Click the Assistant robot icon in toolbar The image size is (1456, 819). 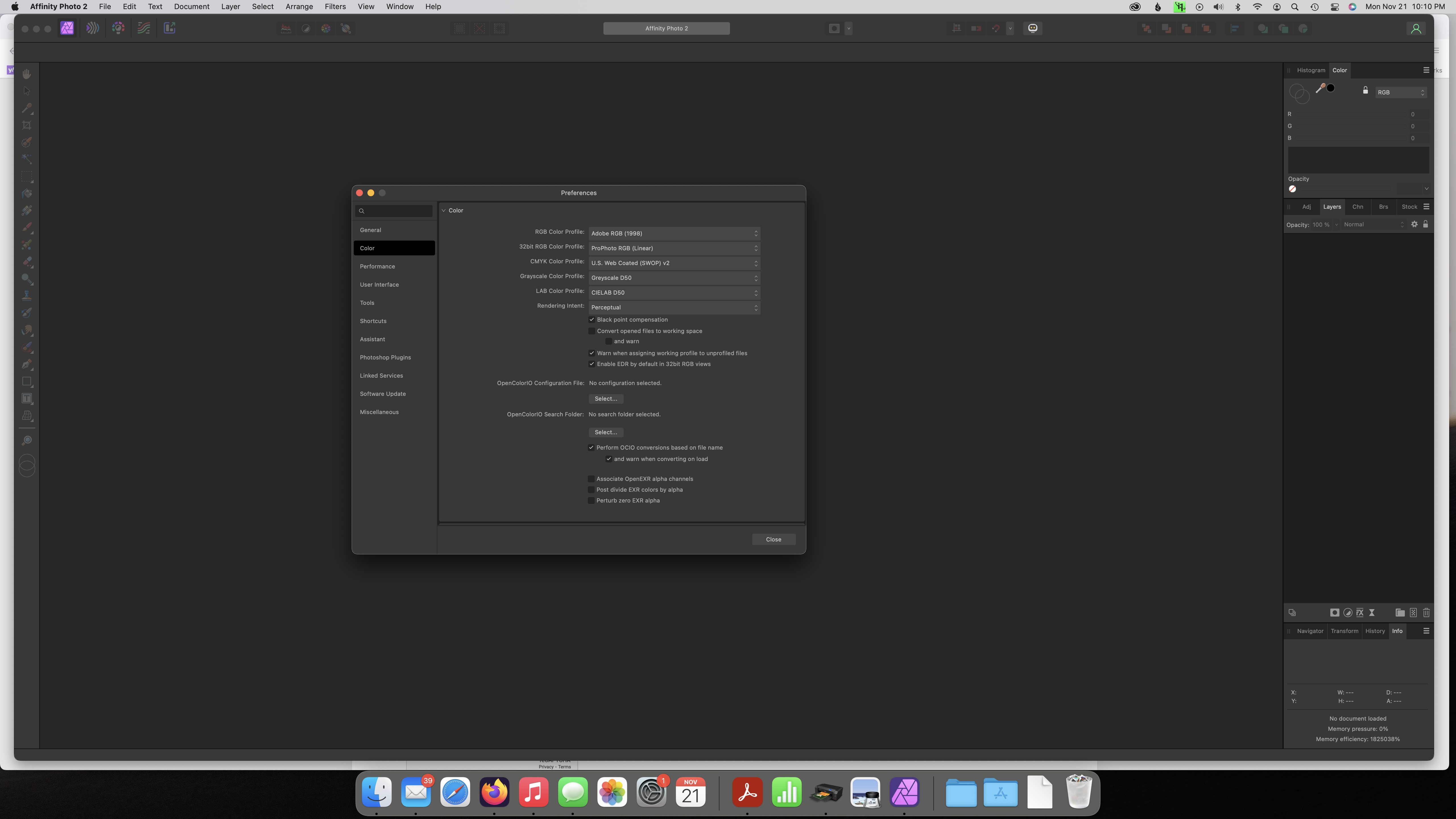[1033, 28]
